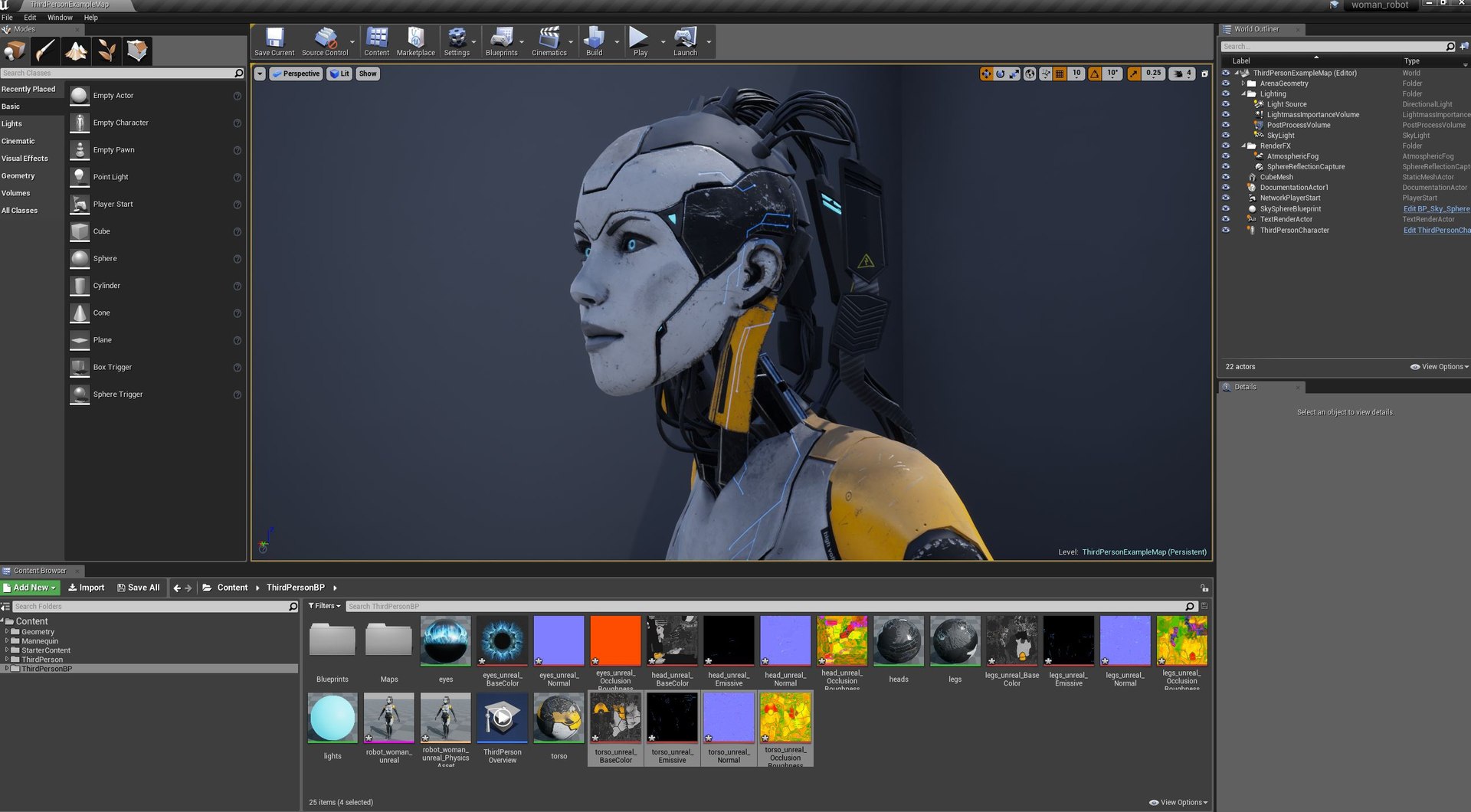Maximize or restore the viewport
The height and width of the screenshot is (812, 1471).
1204,74
